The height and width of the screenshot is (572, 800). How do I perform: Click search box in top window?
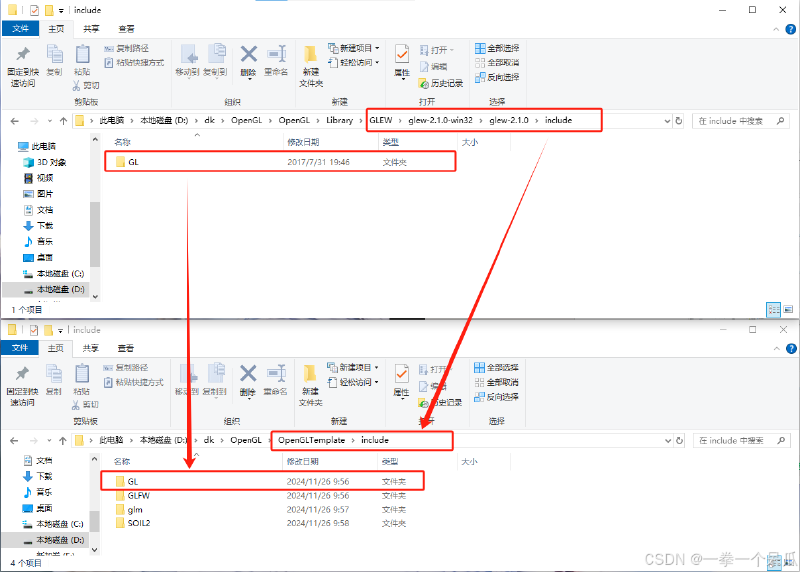[740, 121]
